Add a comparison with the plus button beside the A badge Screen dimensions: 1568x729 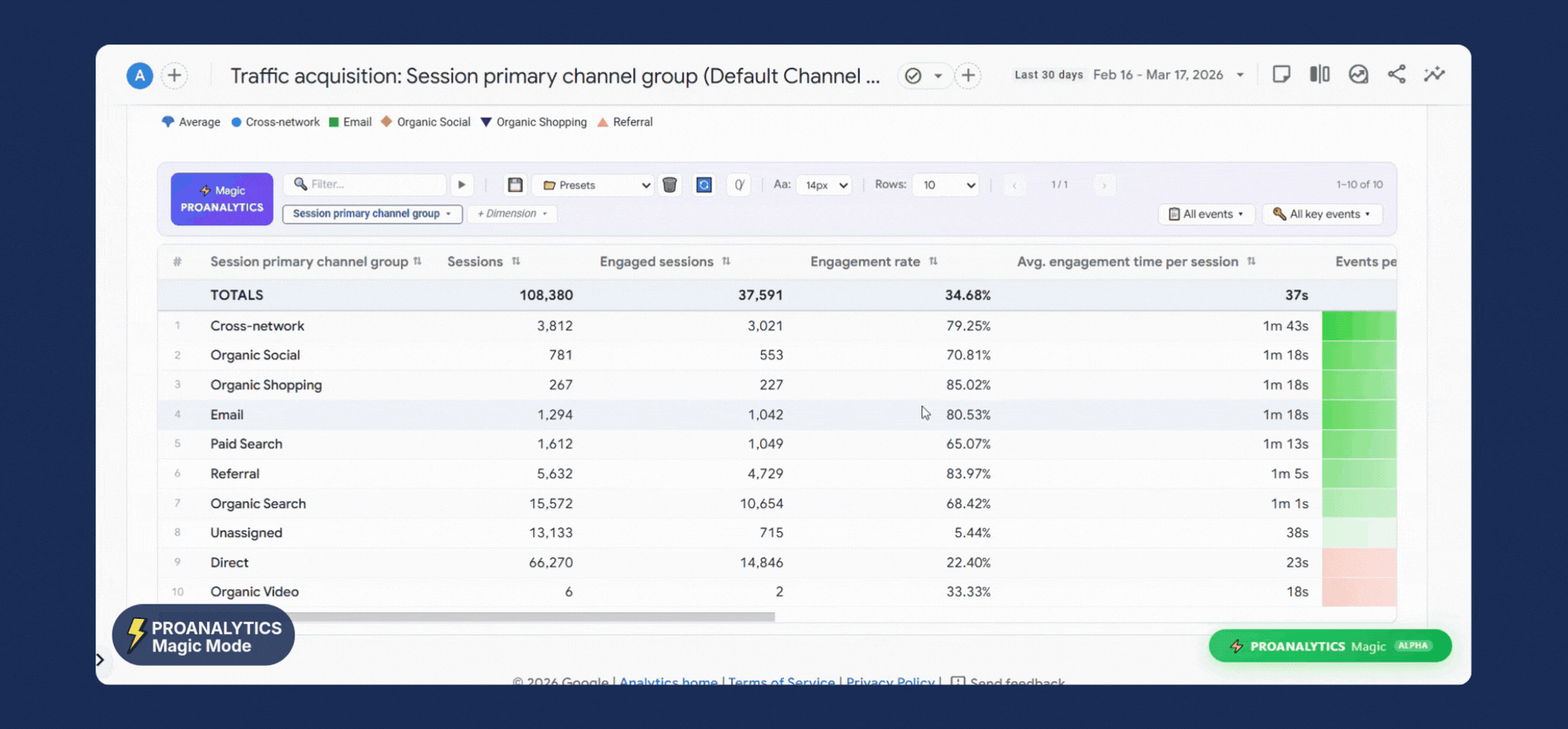(175, 76)
